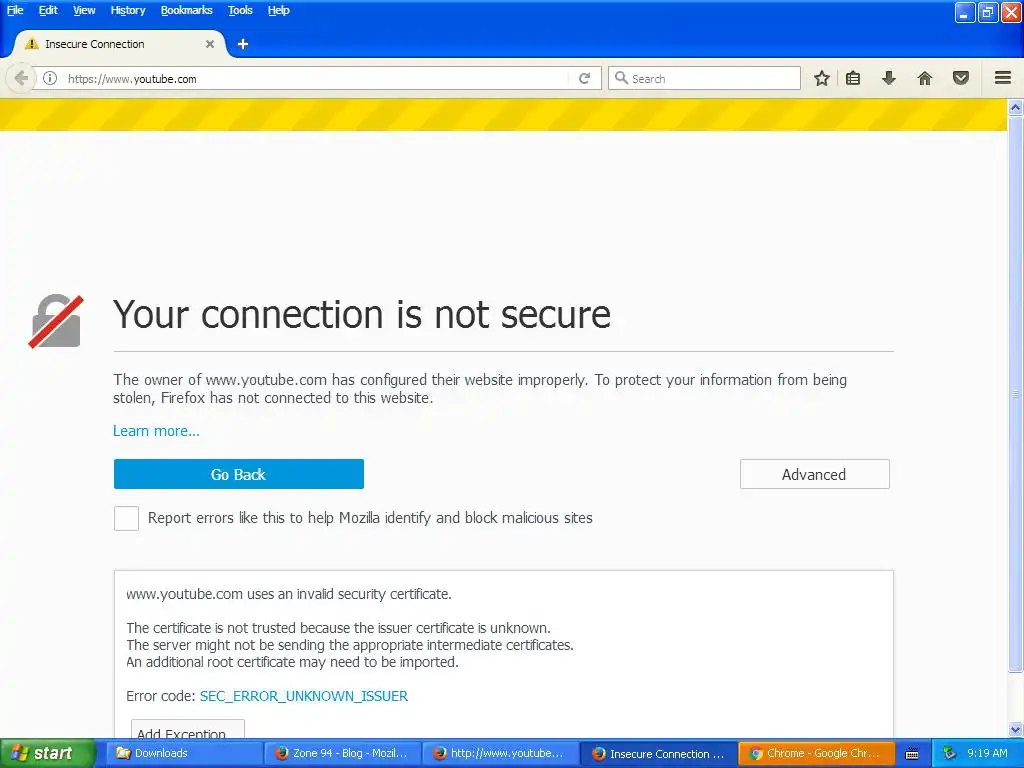Click the 'Your connection is not secure' heading
This screenshot has width=1024, height=768.
click(362, 315)
